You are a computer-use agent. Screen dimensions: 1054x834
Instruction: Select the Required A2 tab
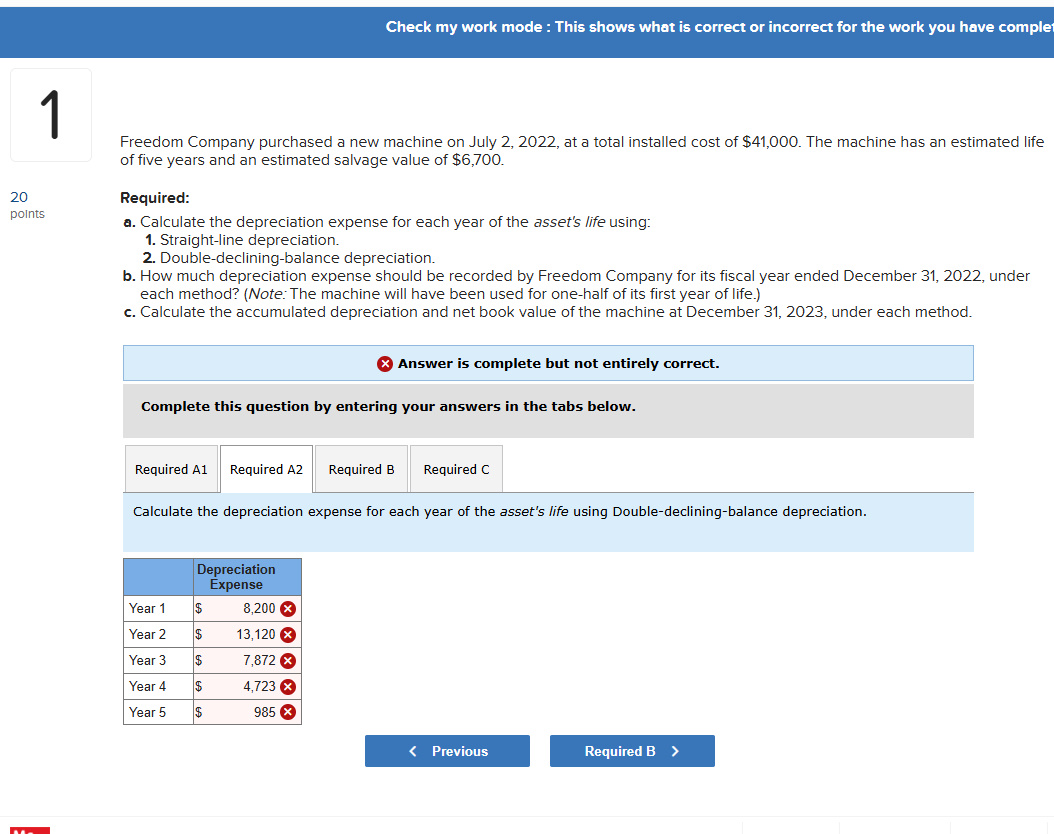pyautogui.click(x=266, y=468)
